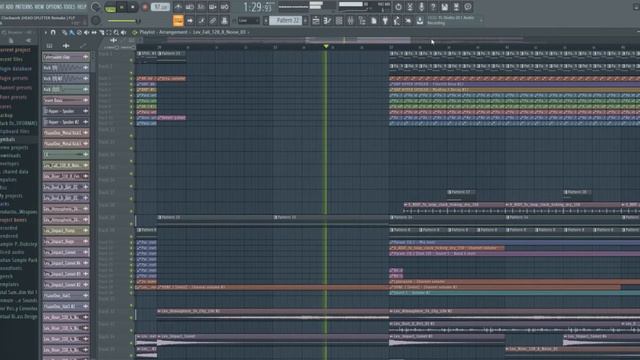Viewport: 640px width, 360px height.
Task: Toggle note/clip grouping link icon
Action: [213, 20]
